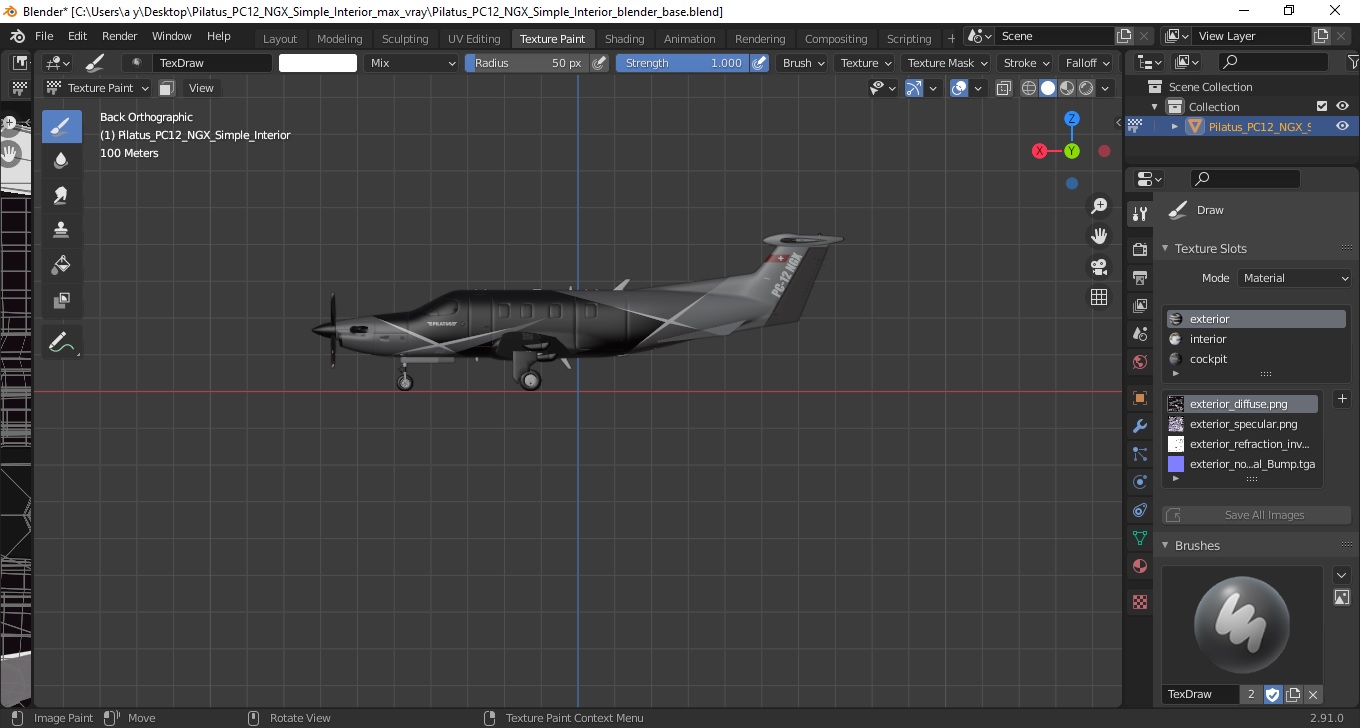
Task: Toggle fake user shield for TexDraw
Action: pos(1273,694)
